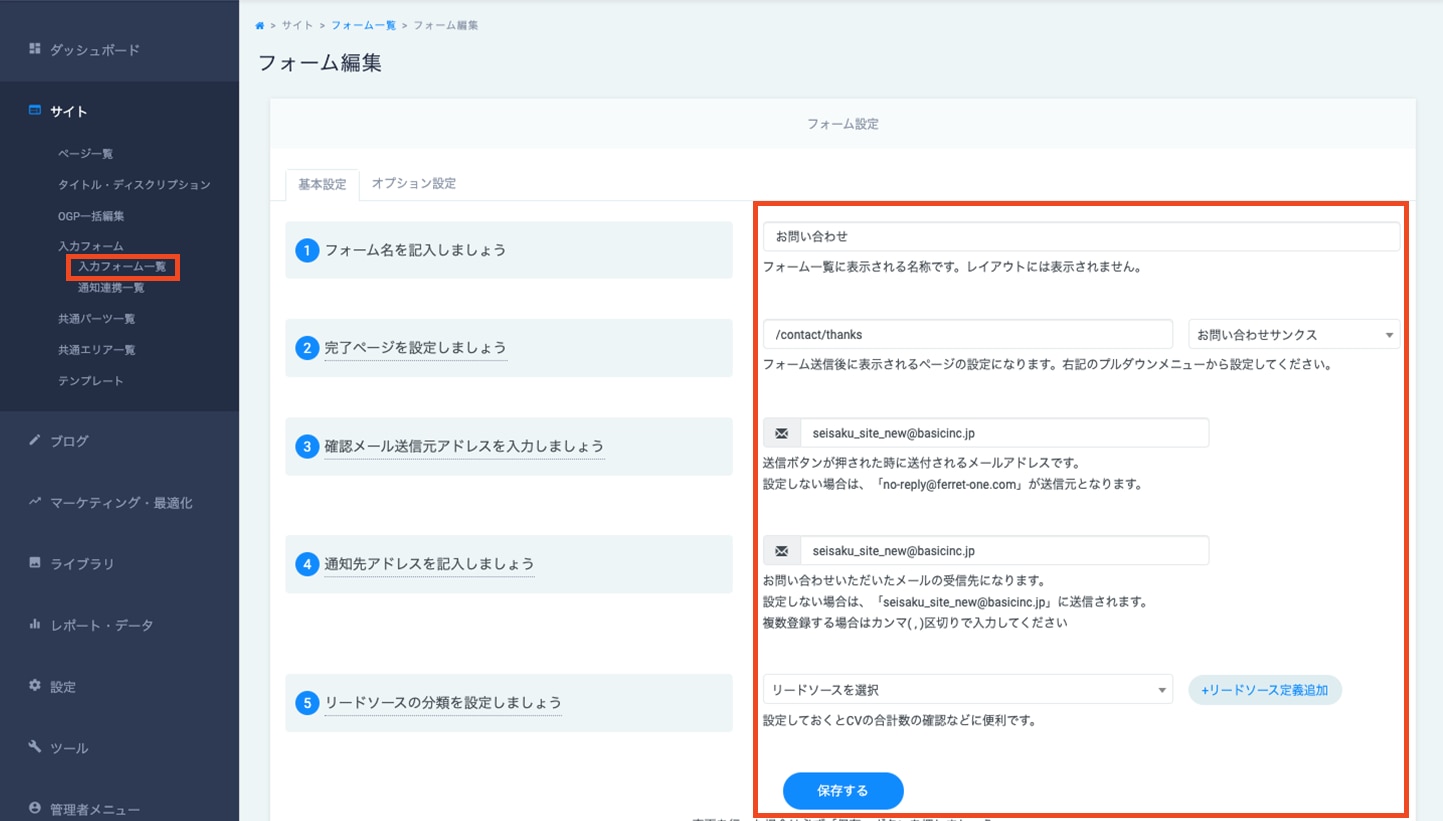Click the 保存する button

point(843,791)
